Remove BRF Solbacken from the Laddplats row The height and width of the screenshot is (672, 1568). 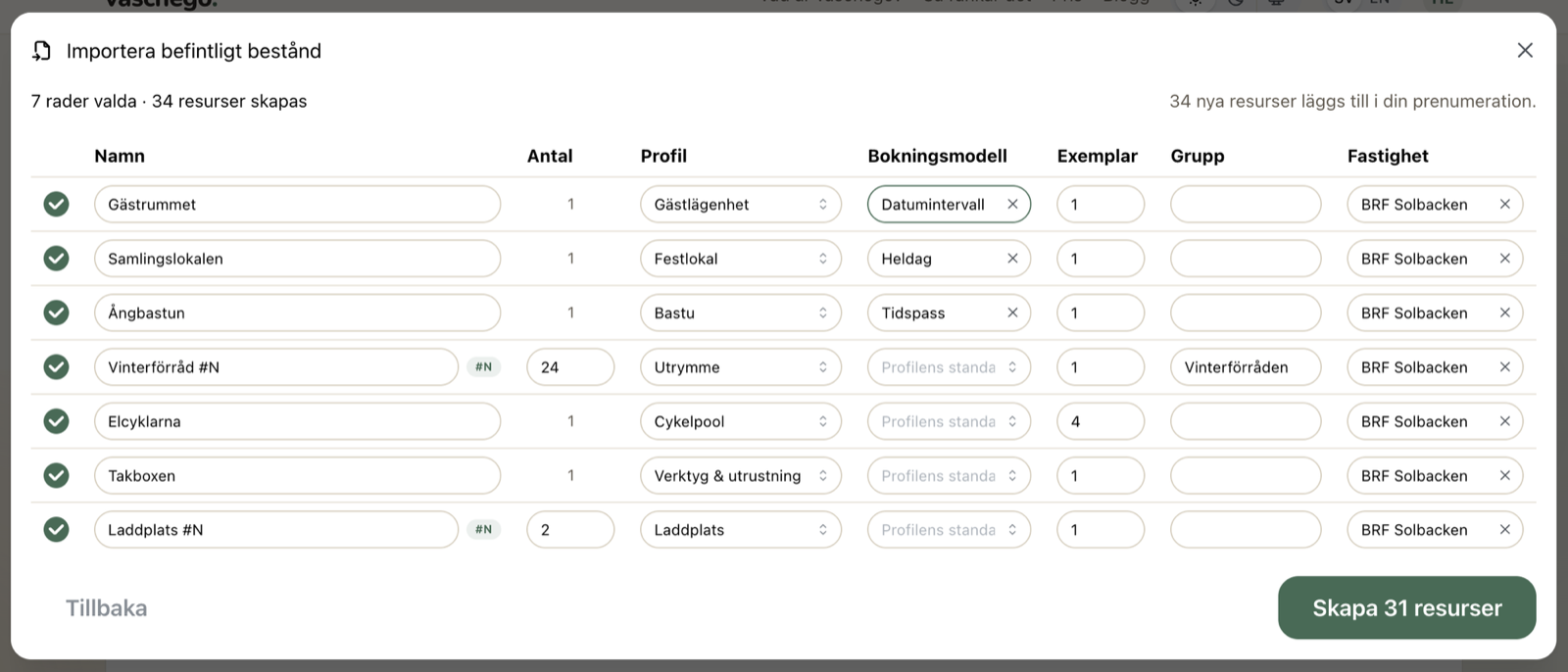[x=1504, y=530]
